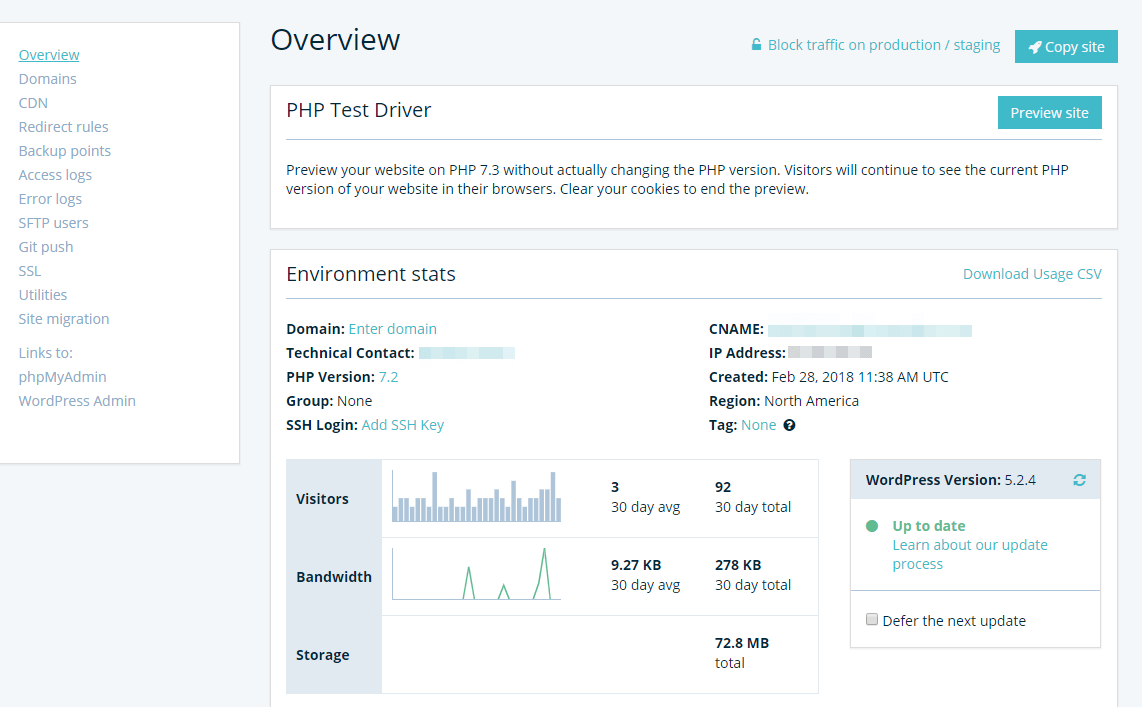The height and width of the screenshot is (707, 1142).
Task: Click the Bandwidth line chart
Action: tap(476, 574)
